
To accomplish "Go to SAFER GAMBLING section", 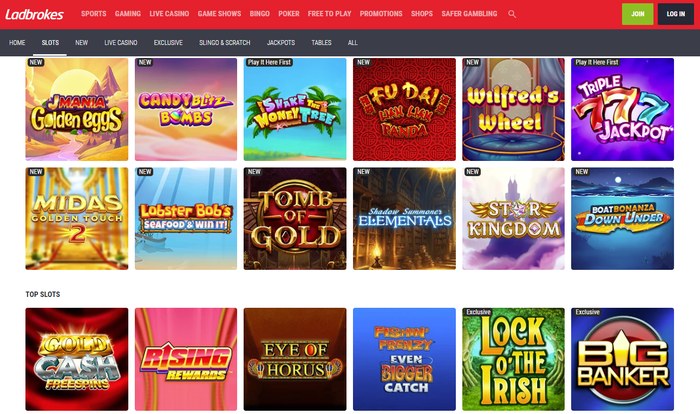I will pyautogui.click(x=469, y=14).
